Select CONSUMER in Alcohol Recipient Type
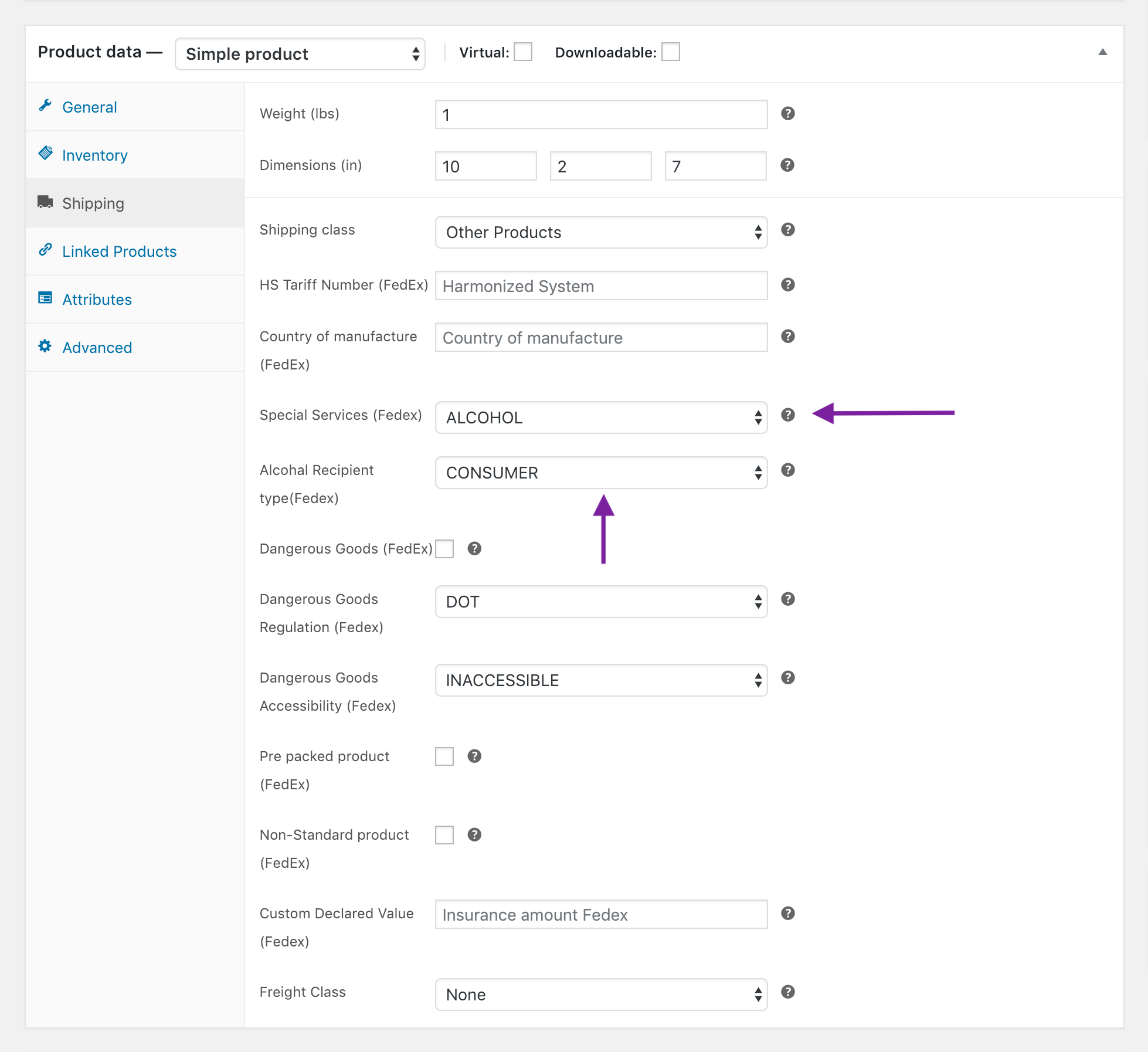This screenshot has width=1148, height=1052. tap(601, 471)
